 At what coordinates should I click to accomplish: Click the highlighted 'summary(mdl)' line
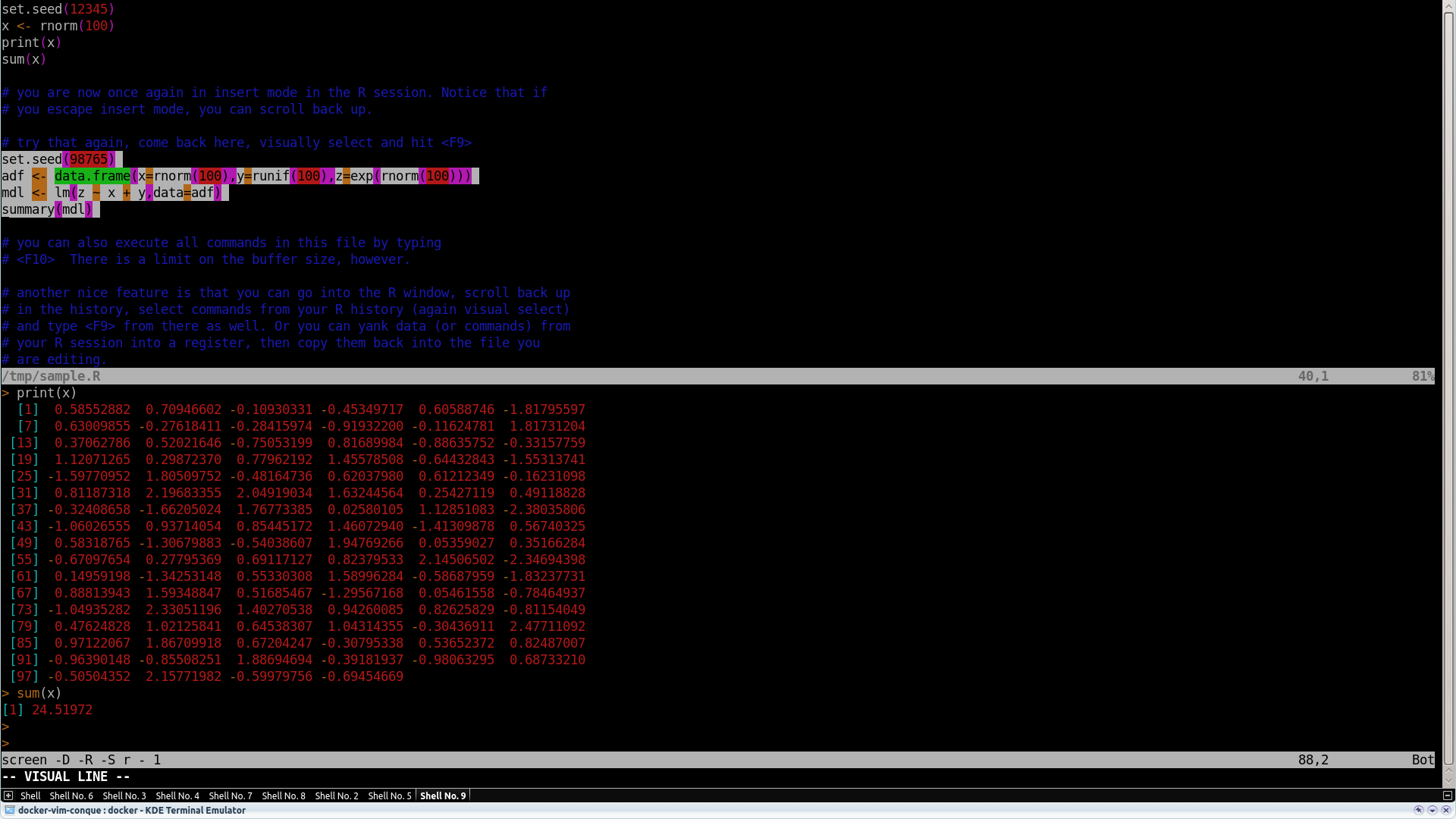pyautogui.click(x=50, y=209)
